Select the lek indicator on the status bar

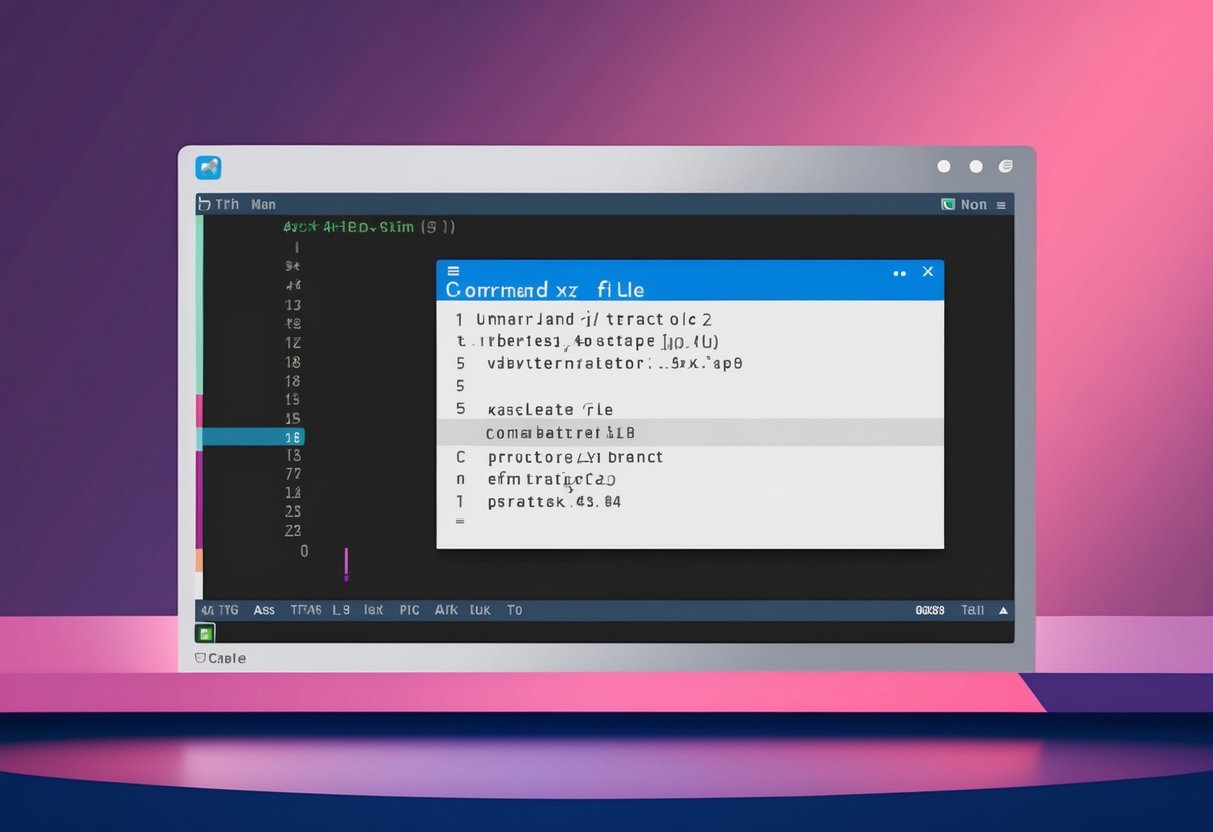[x=373, y=610]
